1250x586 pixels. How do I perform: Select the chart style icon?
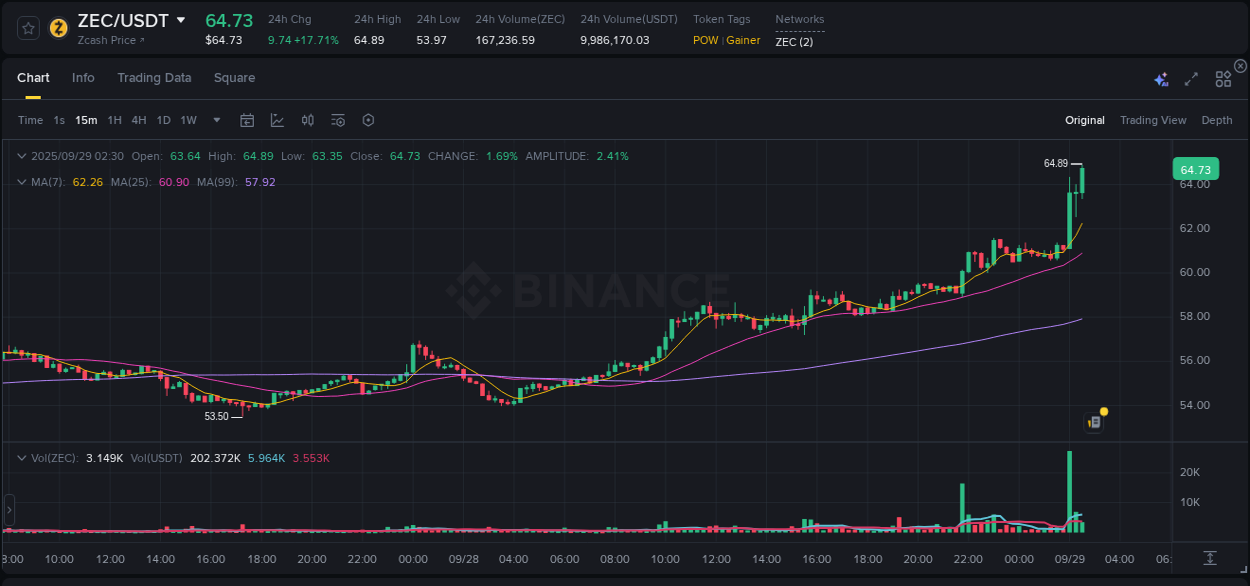276,120
